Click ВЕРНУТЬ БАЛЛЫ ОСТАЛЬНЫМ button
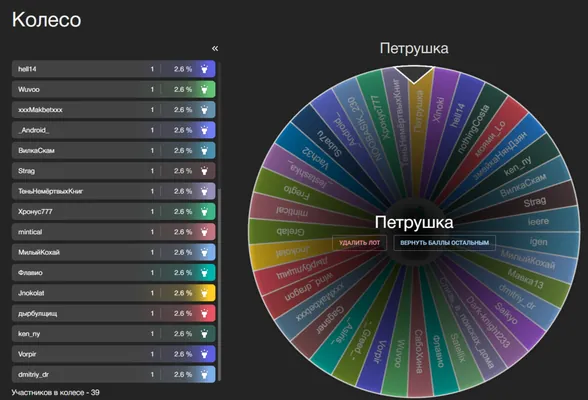 click(x=444, y=243)
